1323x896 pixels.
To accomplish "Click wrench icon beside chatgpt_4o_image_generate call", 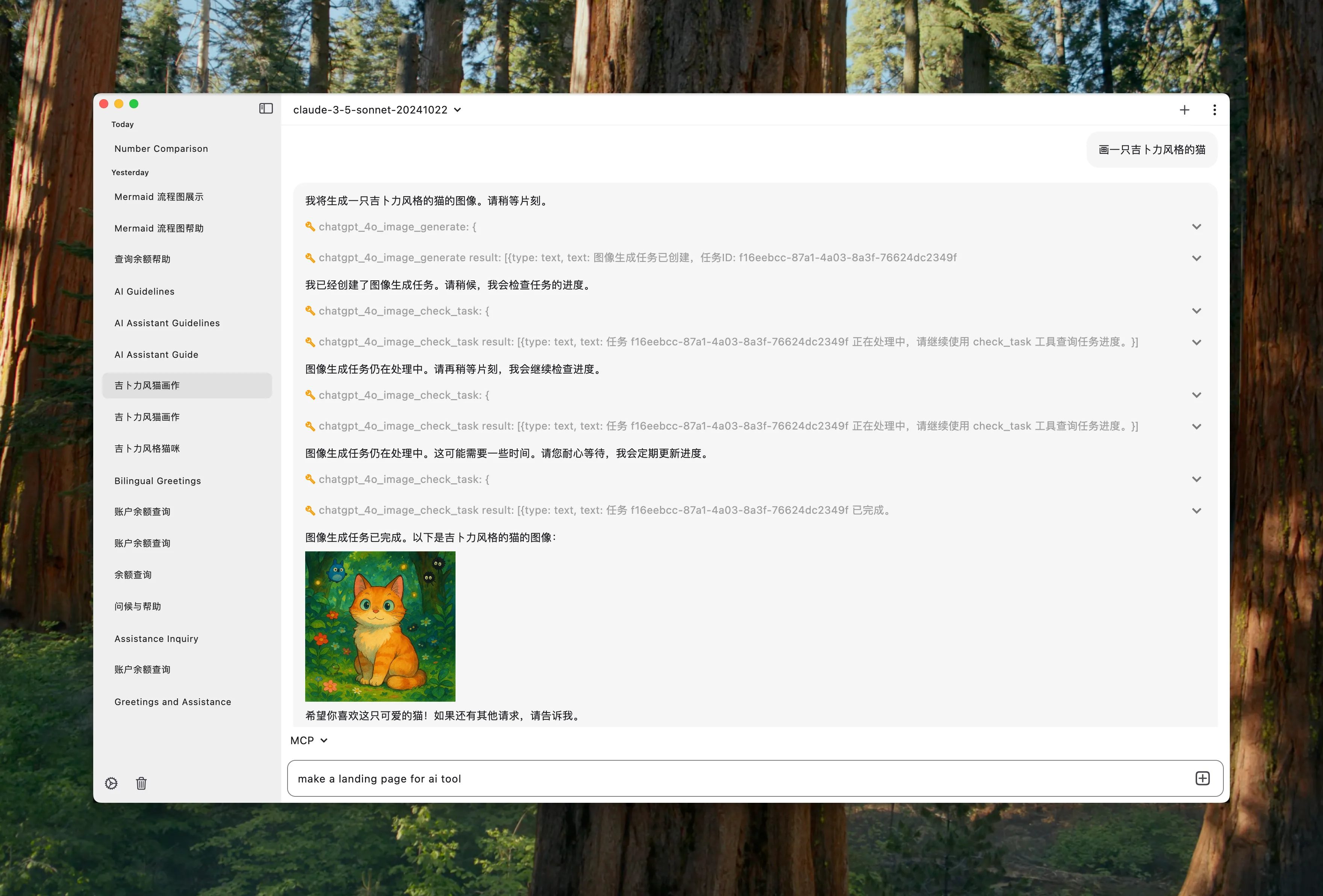I will click(x=310, y=227).
